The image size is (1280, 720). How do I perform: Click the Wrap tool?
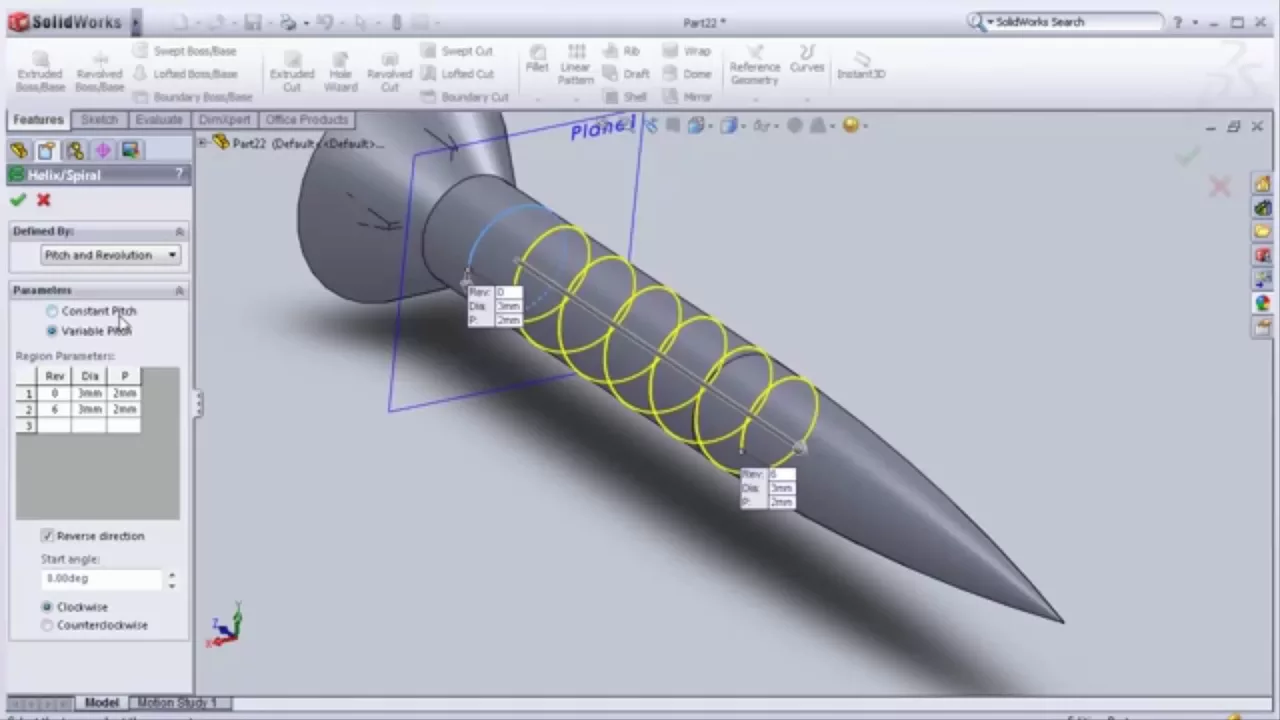[x=687, y=51]
